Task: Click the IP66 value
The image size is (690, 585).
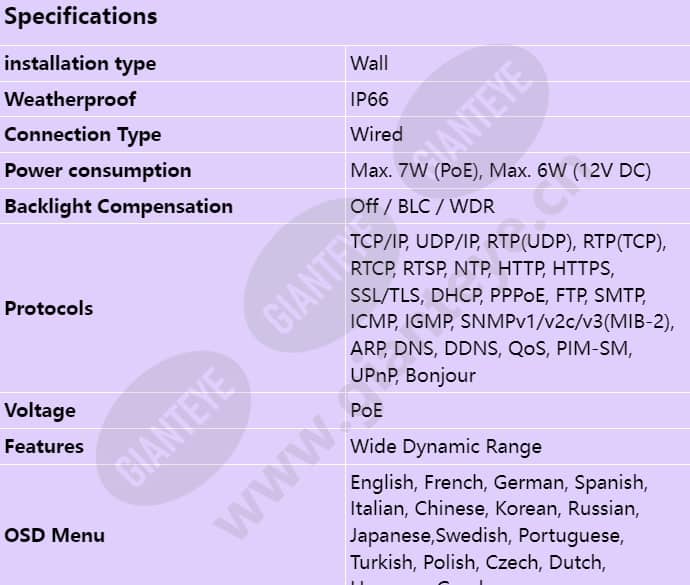Action: click(x=369, y=99)
